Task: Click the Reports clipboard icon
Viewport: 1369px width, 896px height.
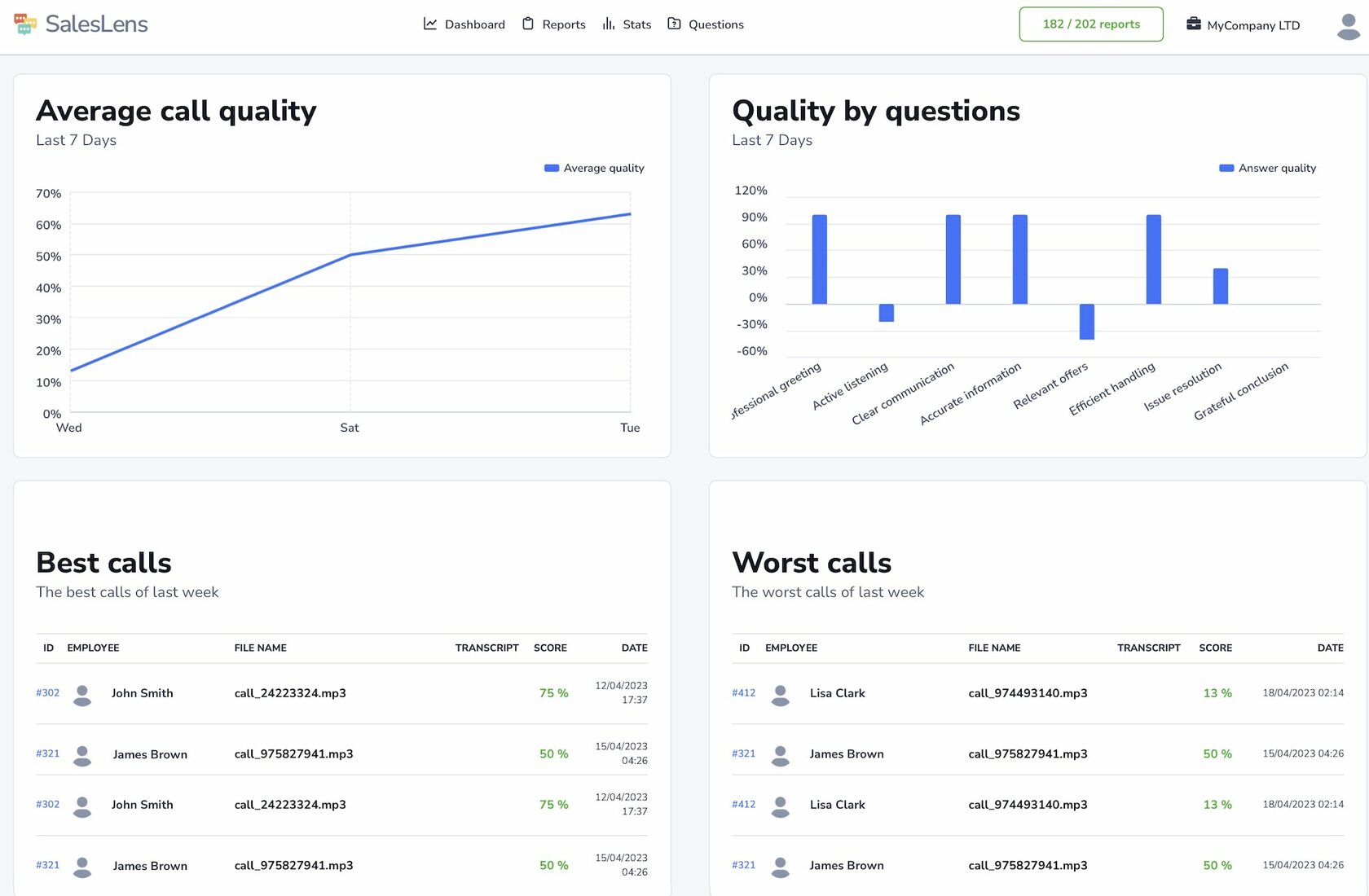Action: [x=529, y=24]
